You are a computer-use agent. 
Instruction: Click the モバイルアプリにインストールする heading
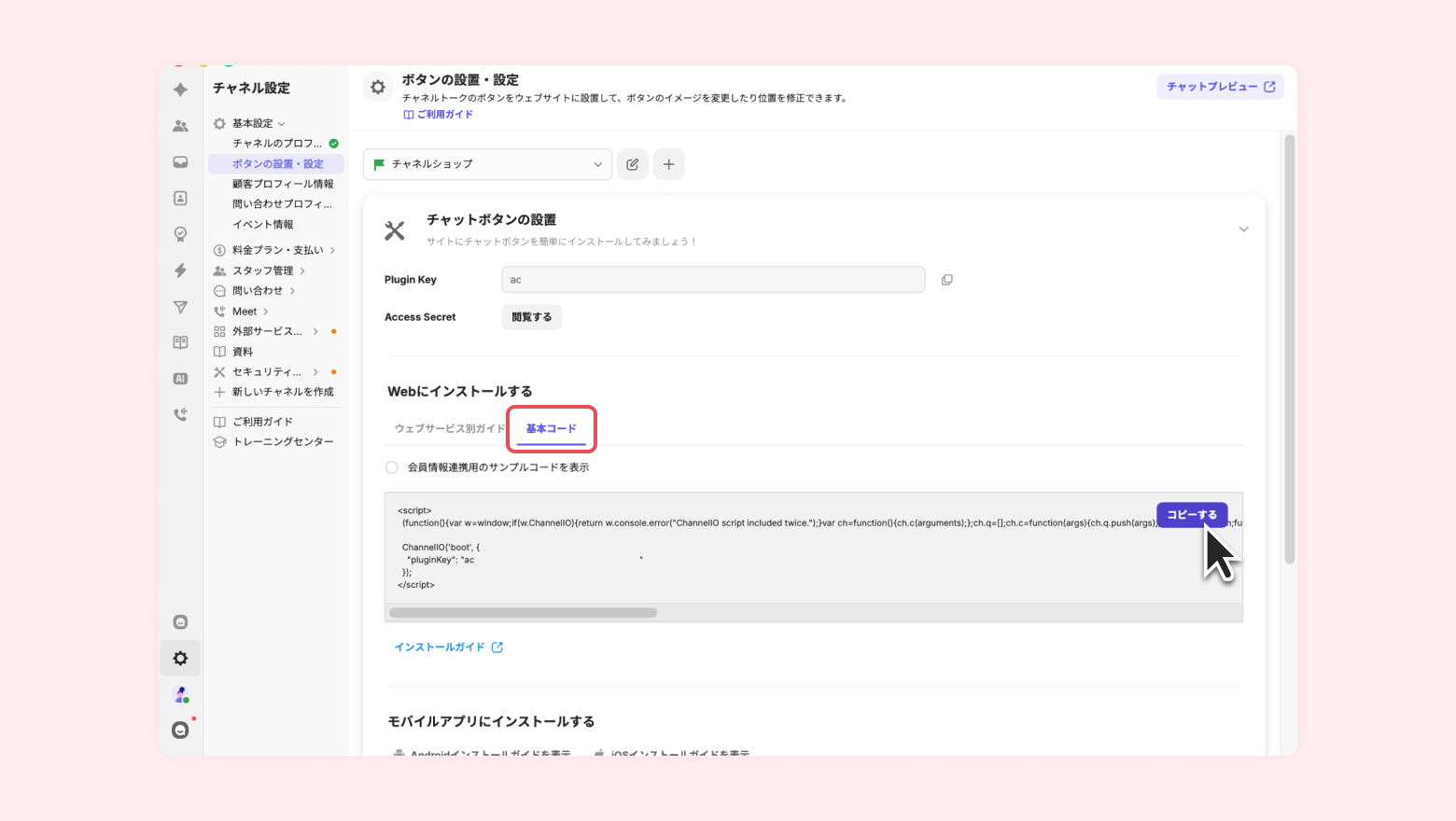pyautogui.click(x=491, y=721)
